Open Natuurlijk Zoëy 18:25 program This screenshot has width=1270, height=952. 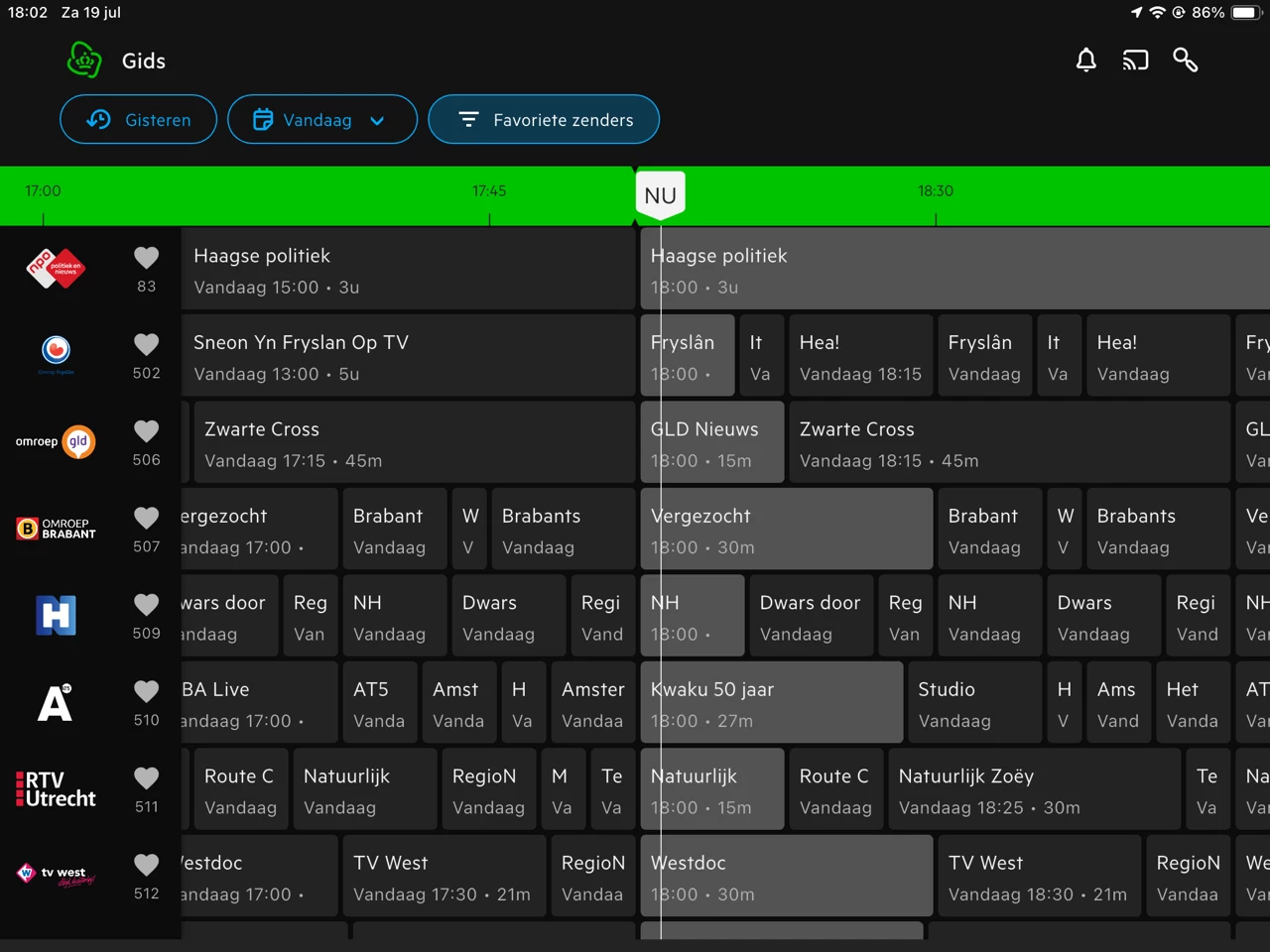(x=1034, y=790)
